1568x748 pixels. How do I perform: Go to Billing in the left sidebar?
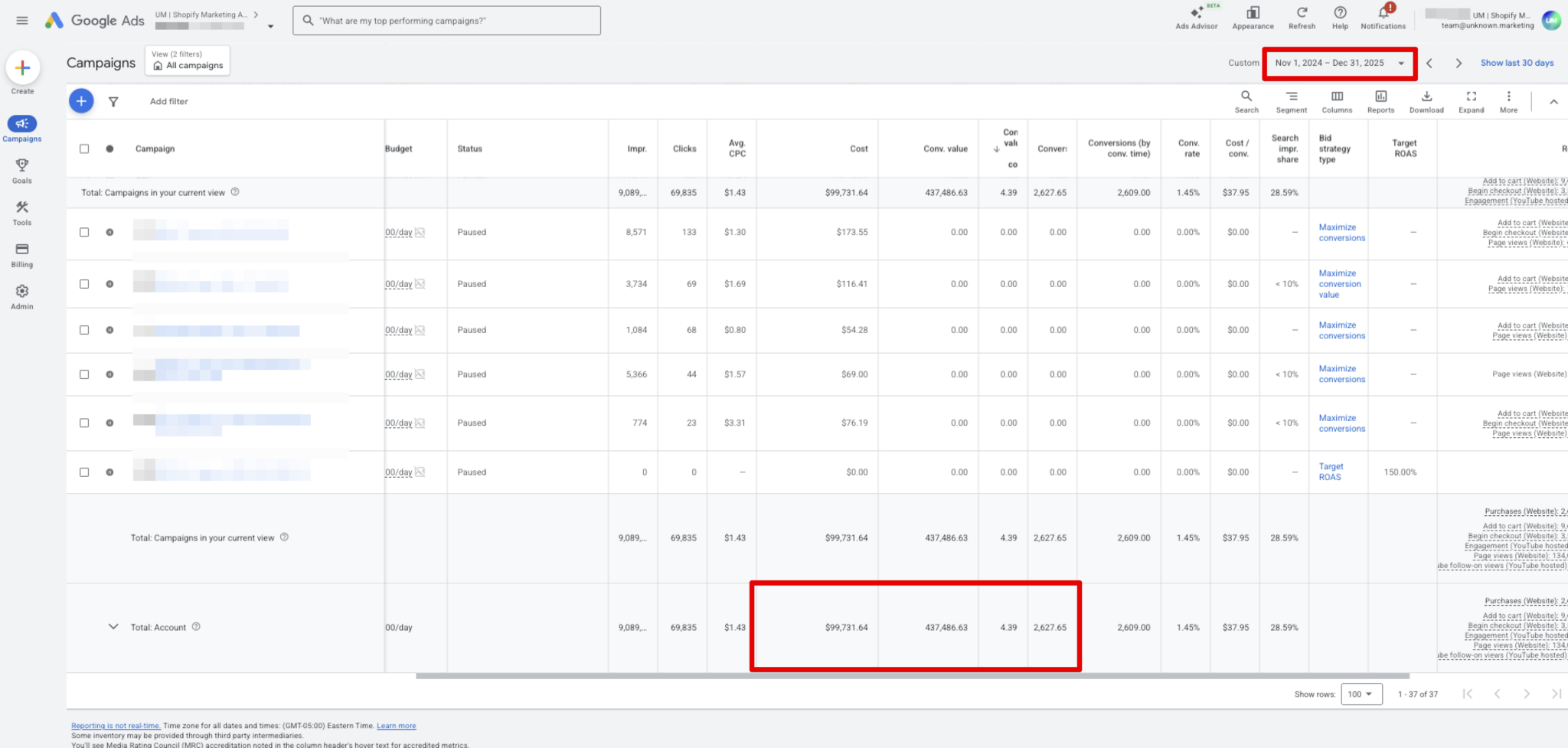pyautogui.click(x=22, y=255)
